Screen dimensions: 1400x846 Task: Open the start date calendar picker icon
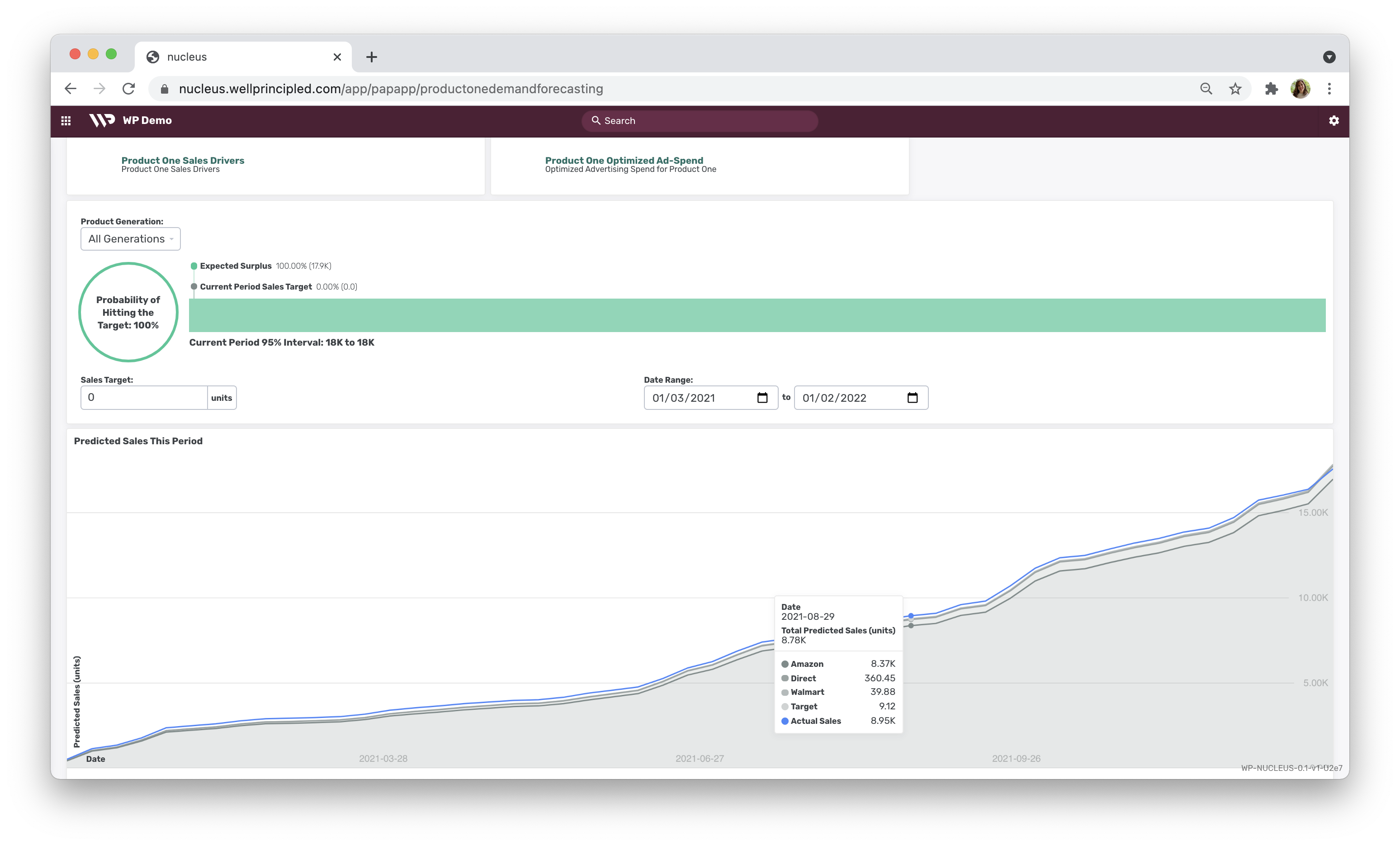[762, 398]
